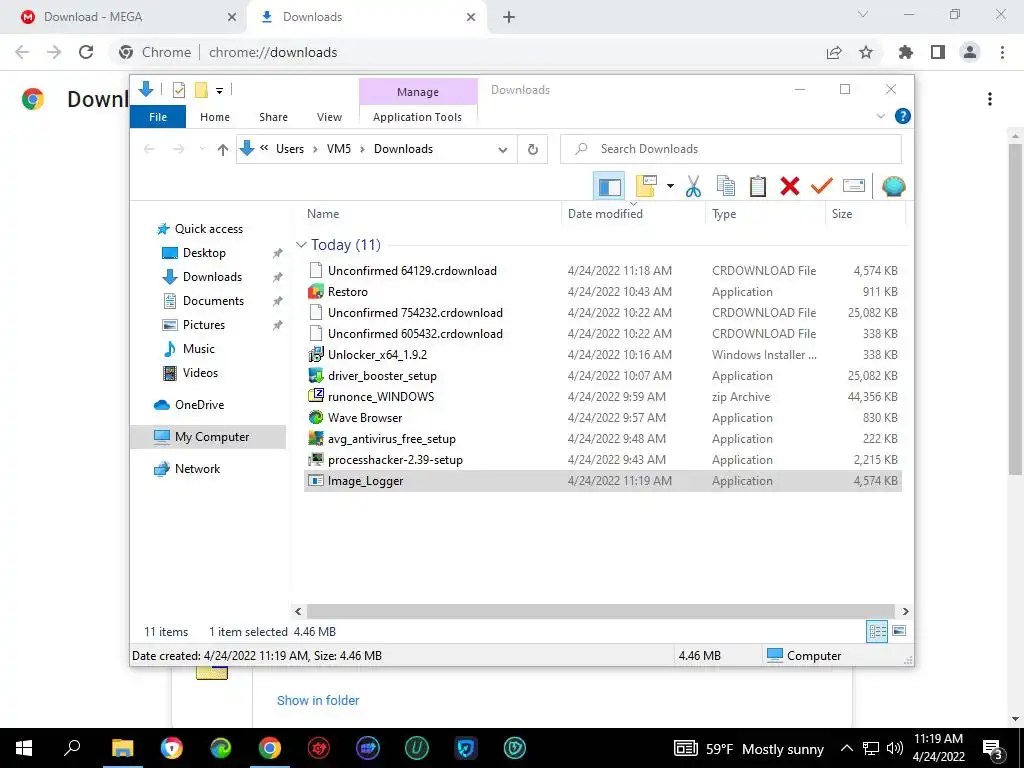This screenshot has height=768, width=1024.
Task: Open the File tab in Explorer
Action: (158, 117)
